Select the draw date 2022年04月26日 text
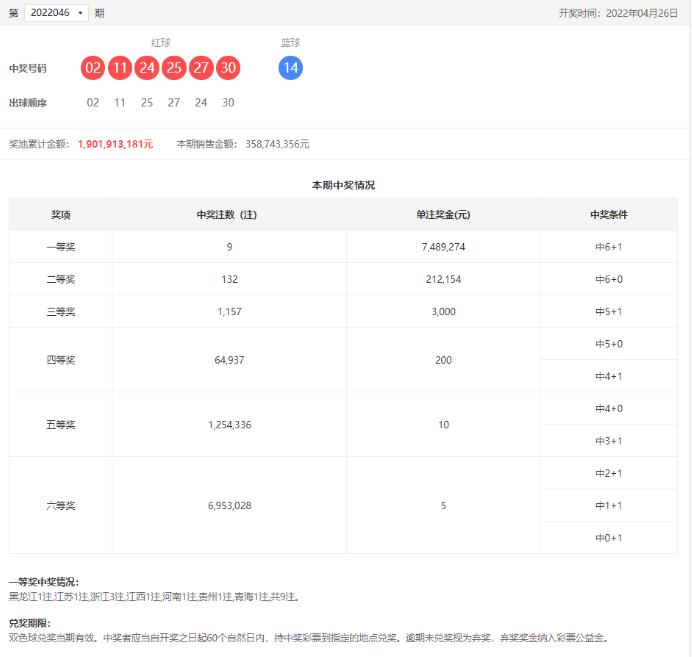Image resolution: width=692 pixels, height=657 pixels. point(642,13)
